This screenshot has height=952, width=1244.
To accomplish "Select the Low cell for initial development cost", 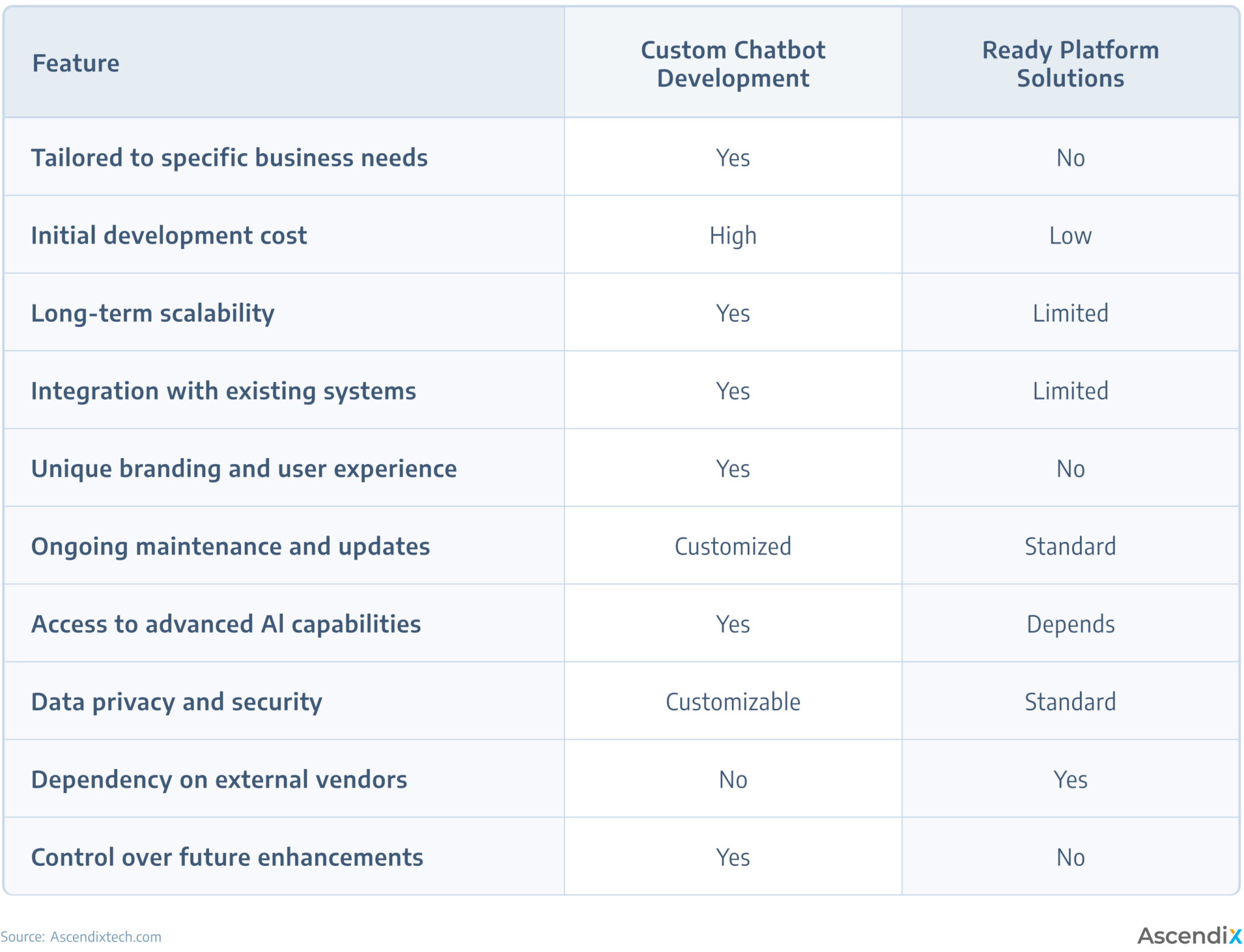I will tap(1070, 236).
